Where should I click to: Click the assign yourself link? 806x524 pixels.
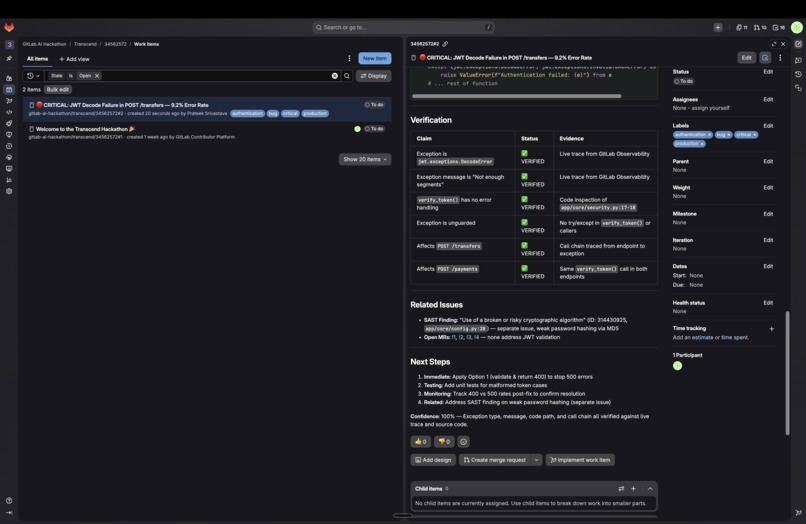tap(710, 108)
